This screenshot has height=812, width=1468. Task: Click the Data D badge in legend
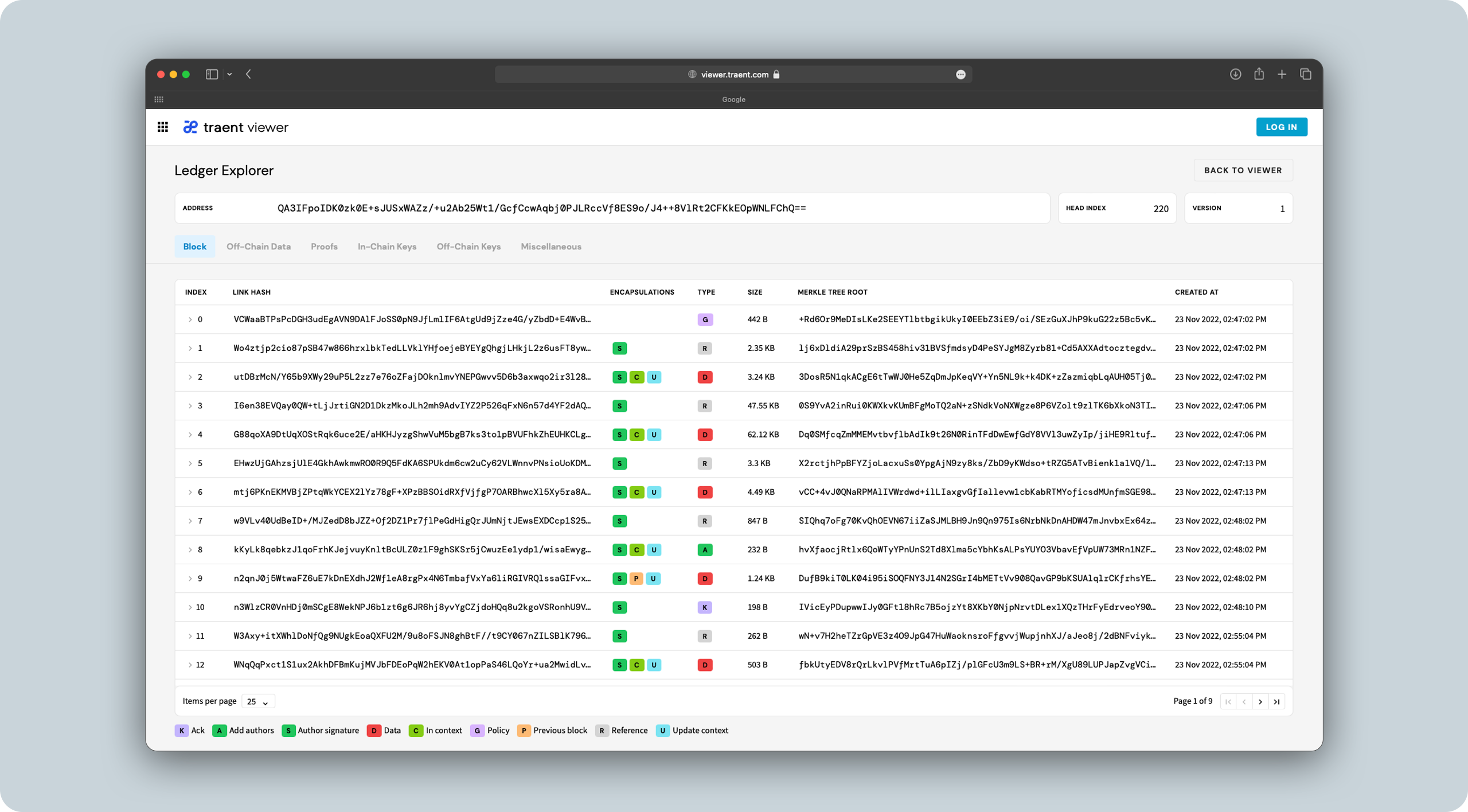374,731
